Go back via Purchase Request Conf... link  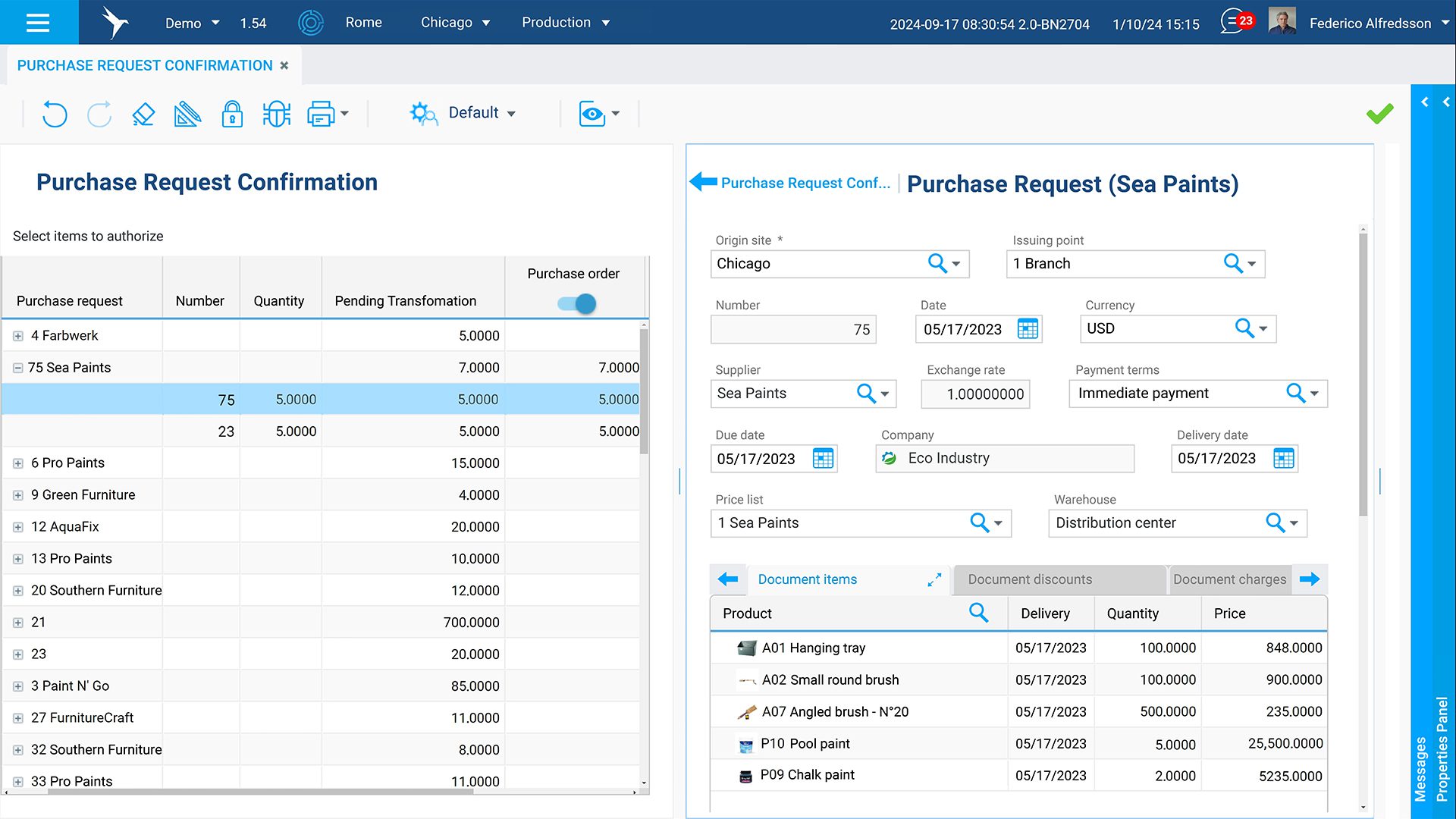[804, 183]
